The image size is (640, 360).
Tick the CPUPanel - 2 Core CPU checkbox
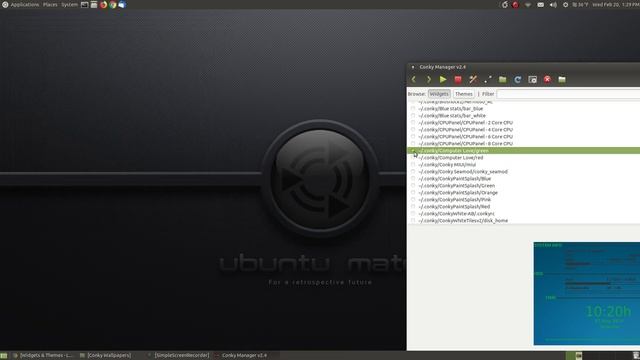pos(413,122)
